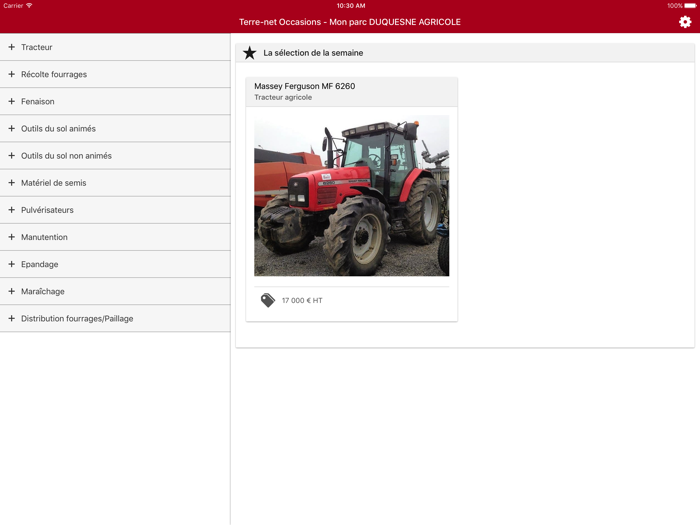This screenshot has width=700, height=525.
Task: Expand Fenaison with its plus icon
Action: click(x=12, y=101)
